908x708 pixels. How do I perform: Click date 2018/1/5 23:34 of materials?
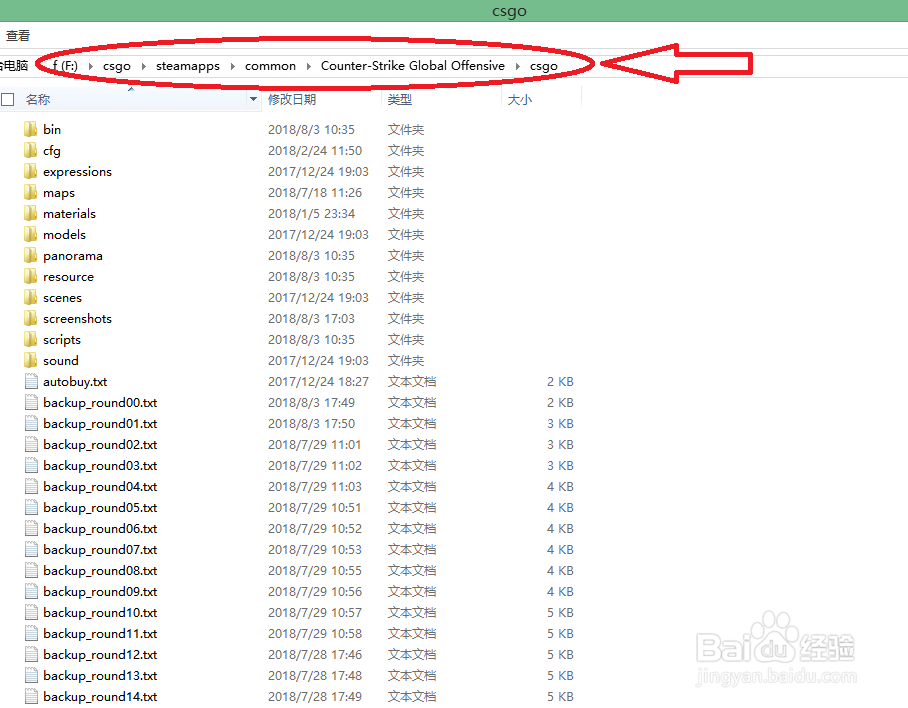pos(311,214)
